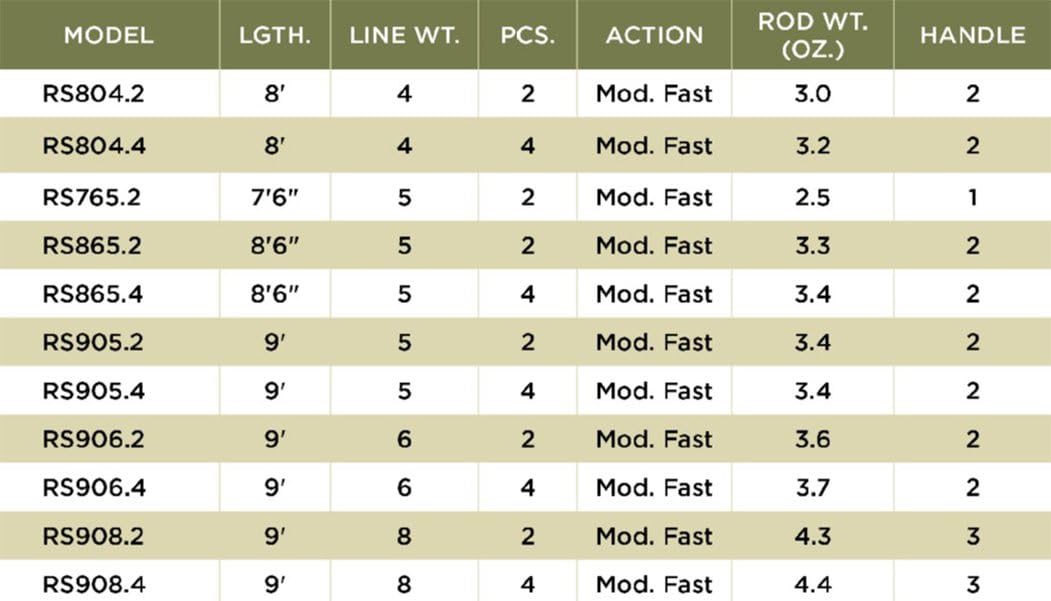Select the 3.7 rod weight cell

(x=812, y=488)
